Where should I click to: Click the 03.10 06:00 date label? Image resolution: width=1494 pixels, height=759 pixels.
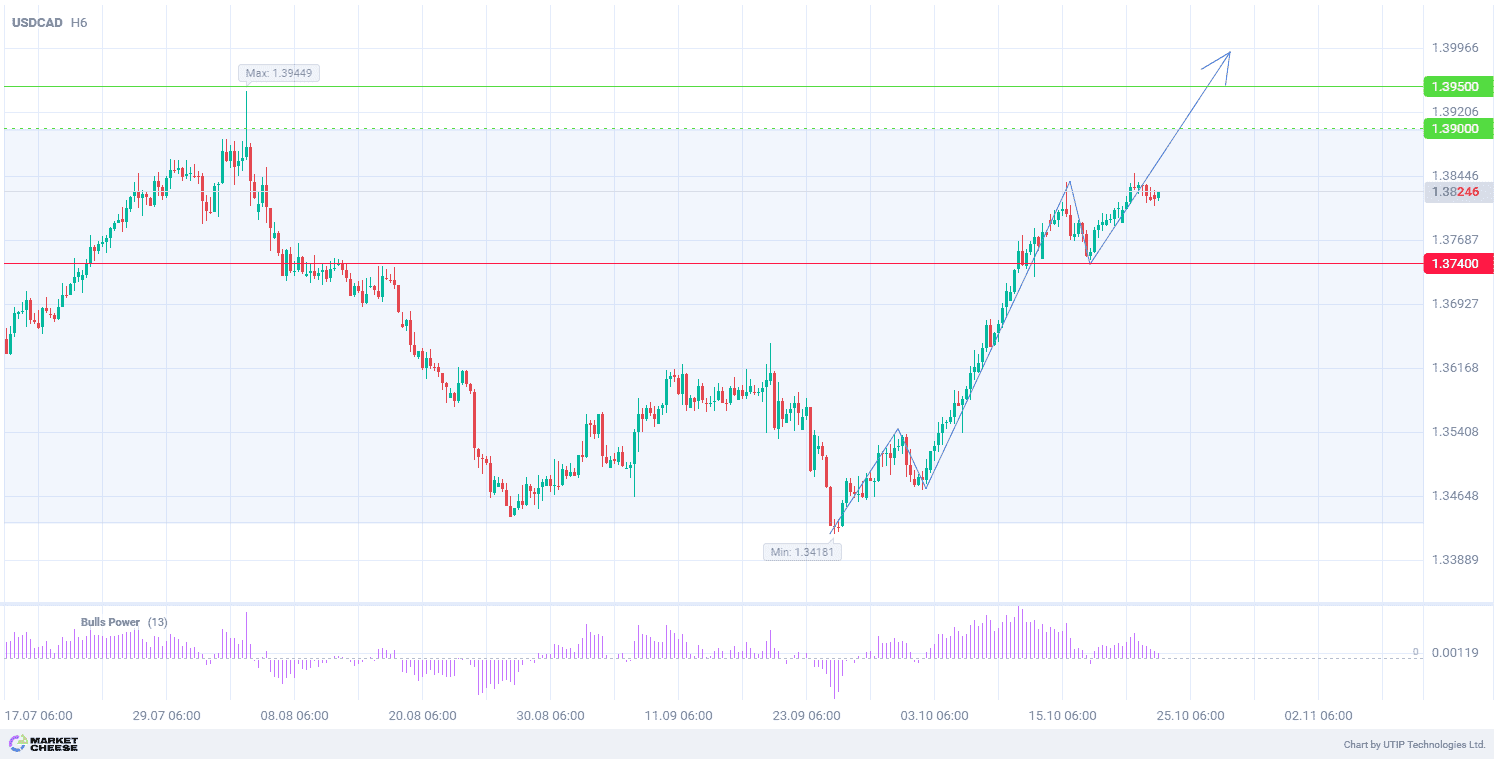coord(934,716)
